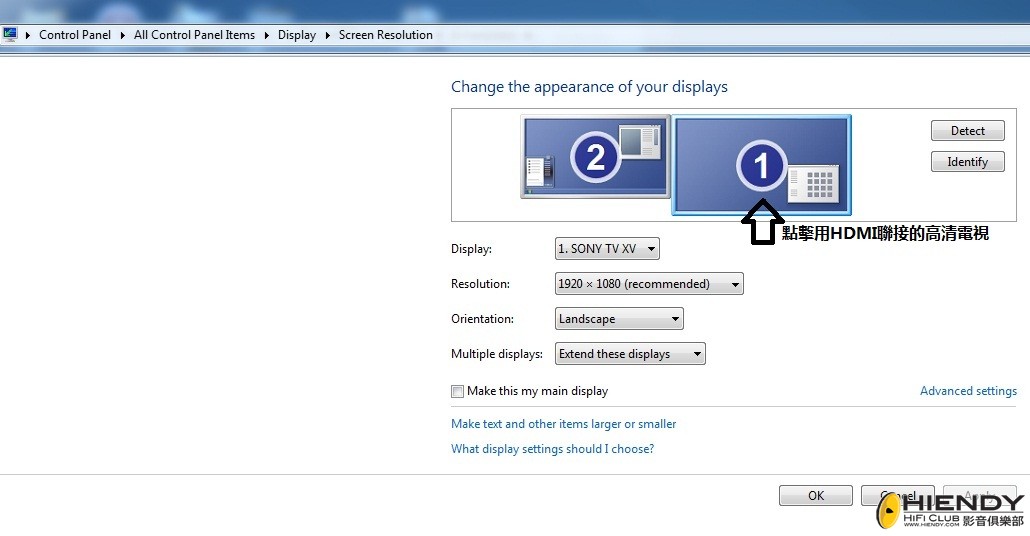Click the arrow before Control Panel breadcrumb

coord(28,35)
